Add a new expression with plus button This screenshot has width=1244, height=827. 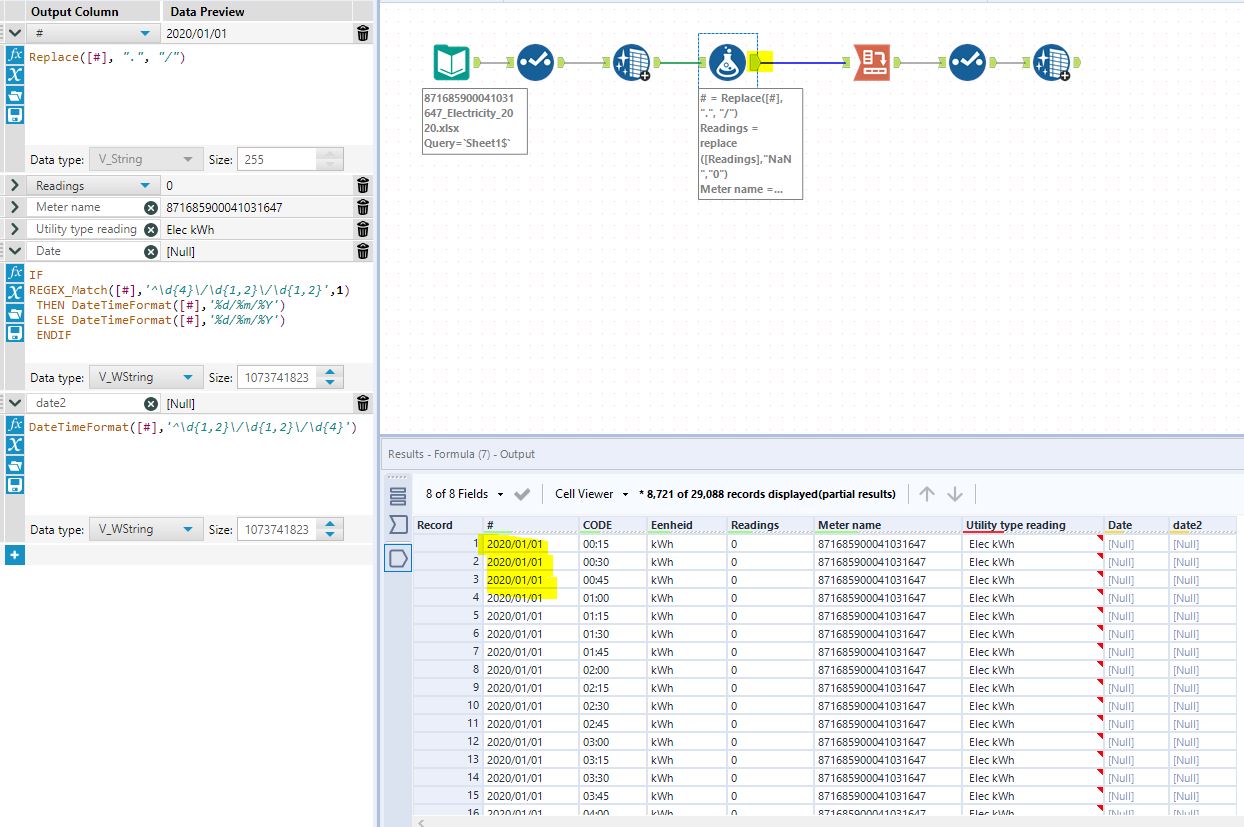click(14, 554)
